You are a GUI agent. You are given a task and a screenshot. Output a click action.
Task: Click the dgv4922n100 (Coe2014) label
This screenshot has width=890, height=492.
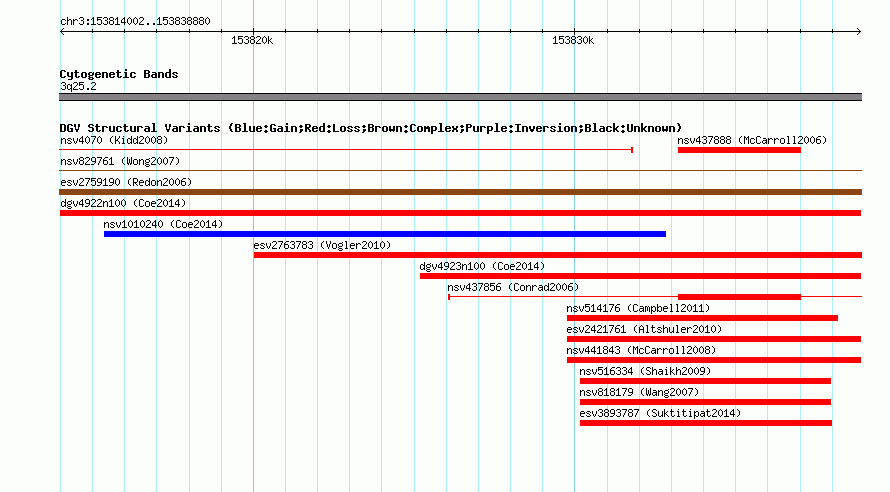(x=123, y=203)
